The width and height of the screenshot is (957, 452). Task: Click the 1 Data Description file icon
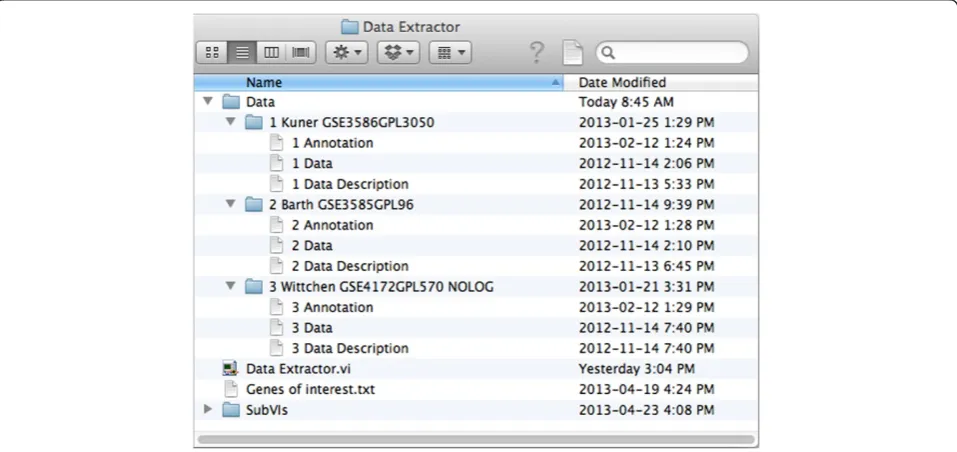point(276,184)
